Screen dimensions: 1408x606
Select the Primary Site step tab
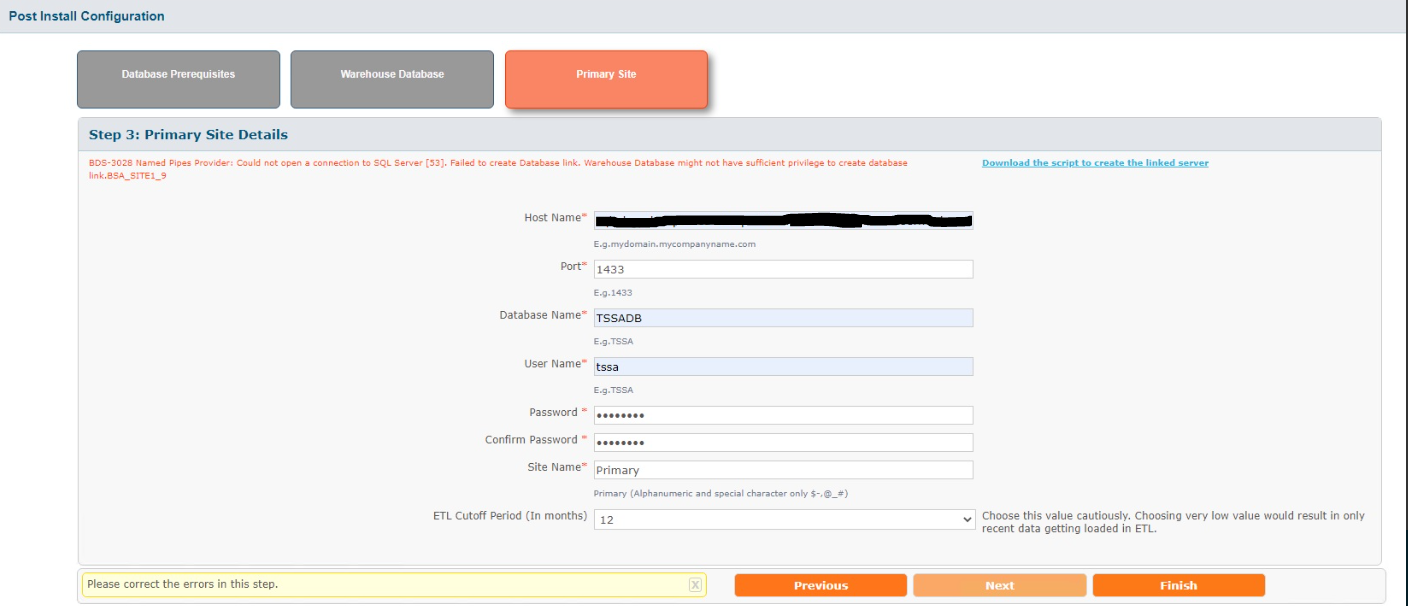point(606,80)
